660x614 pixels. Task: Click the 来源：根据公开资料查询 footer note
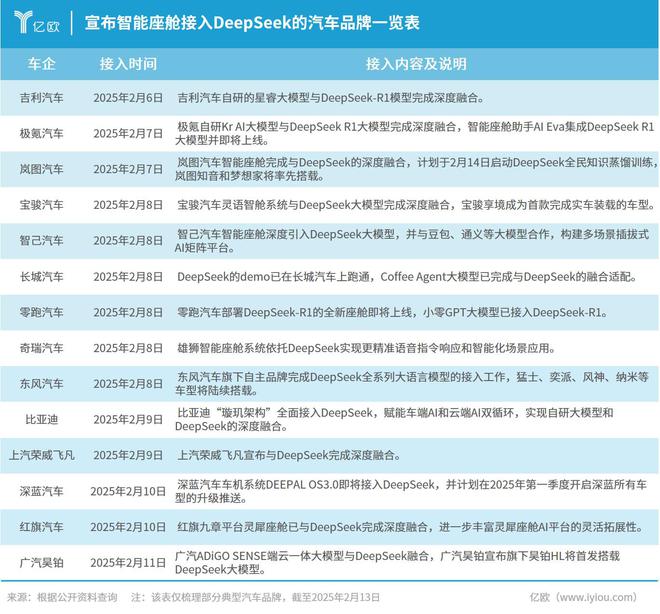62,597
